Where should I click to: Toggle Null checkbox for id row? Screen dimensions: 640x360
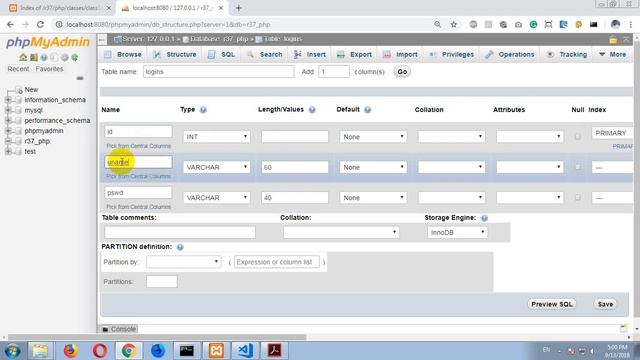[577, 137]
